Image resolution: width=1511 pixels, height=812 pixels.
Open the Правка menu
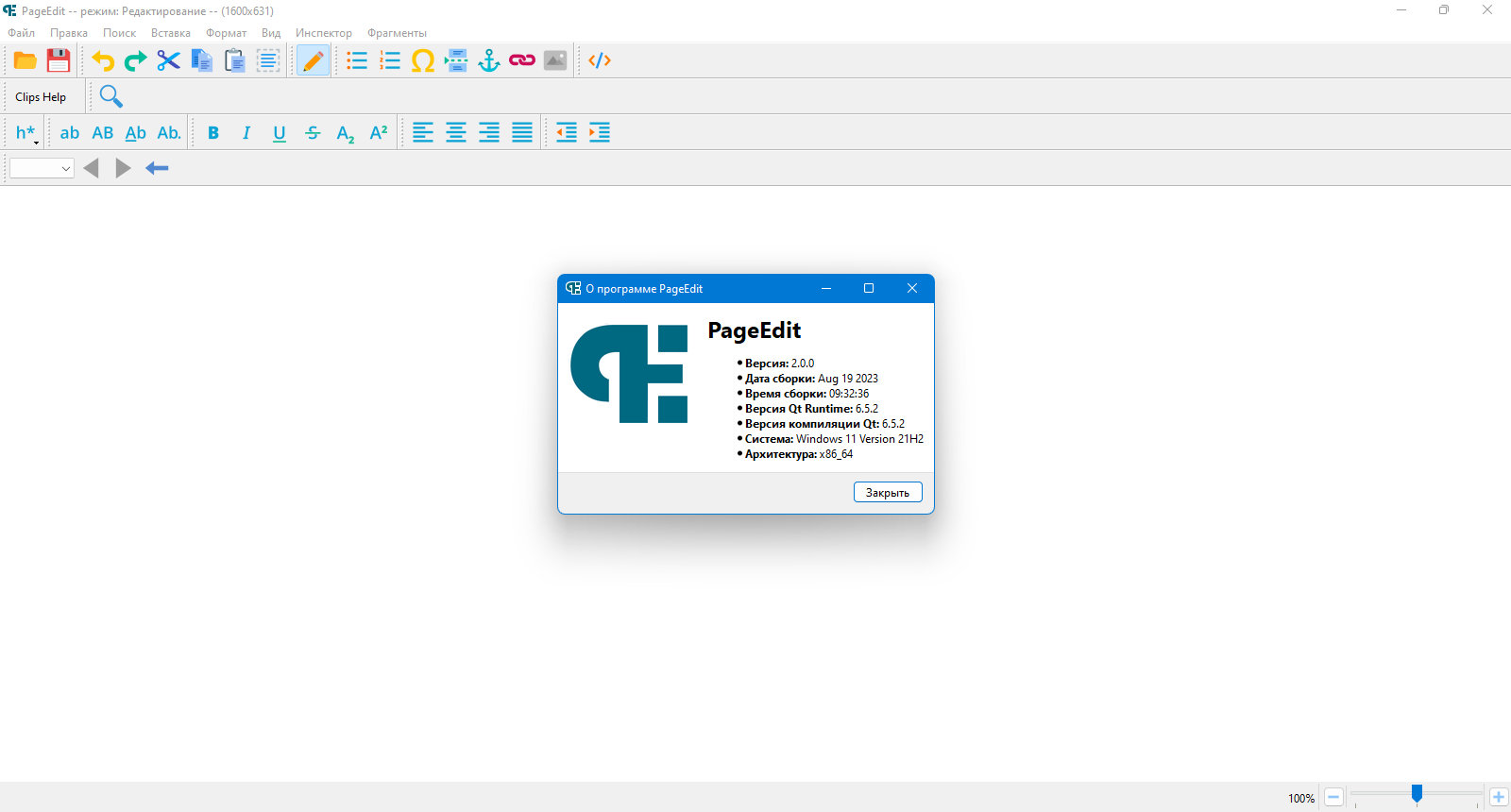(69, 33)
